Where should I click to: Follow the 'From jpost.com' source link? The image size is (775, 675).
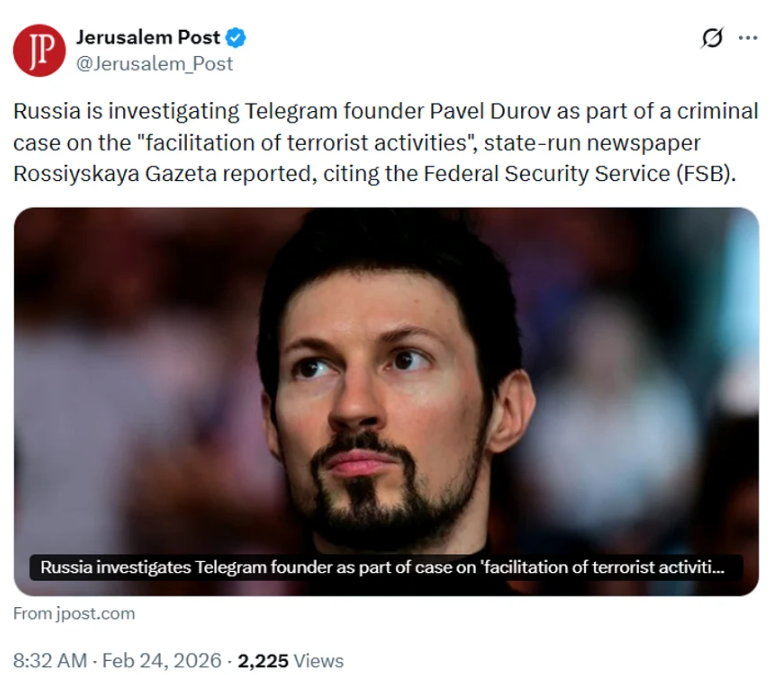click(74, 614)
